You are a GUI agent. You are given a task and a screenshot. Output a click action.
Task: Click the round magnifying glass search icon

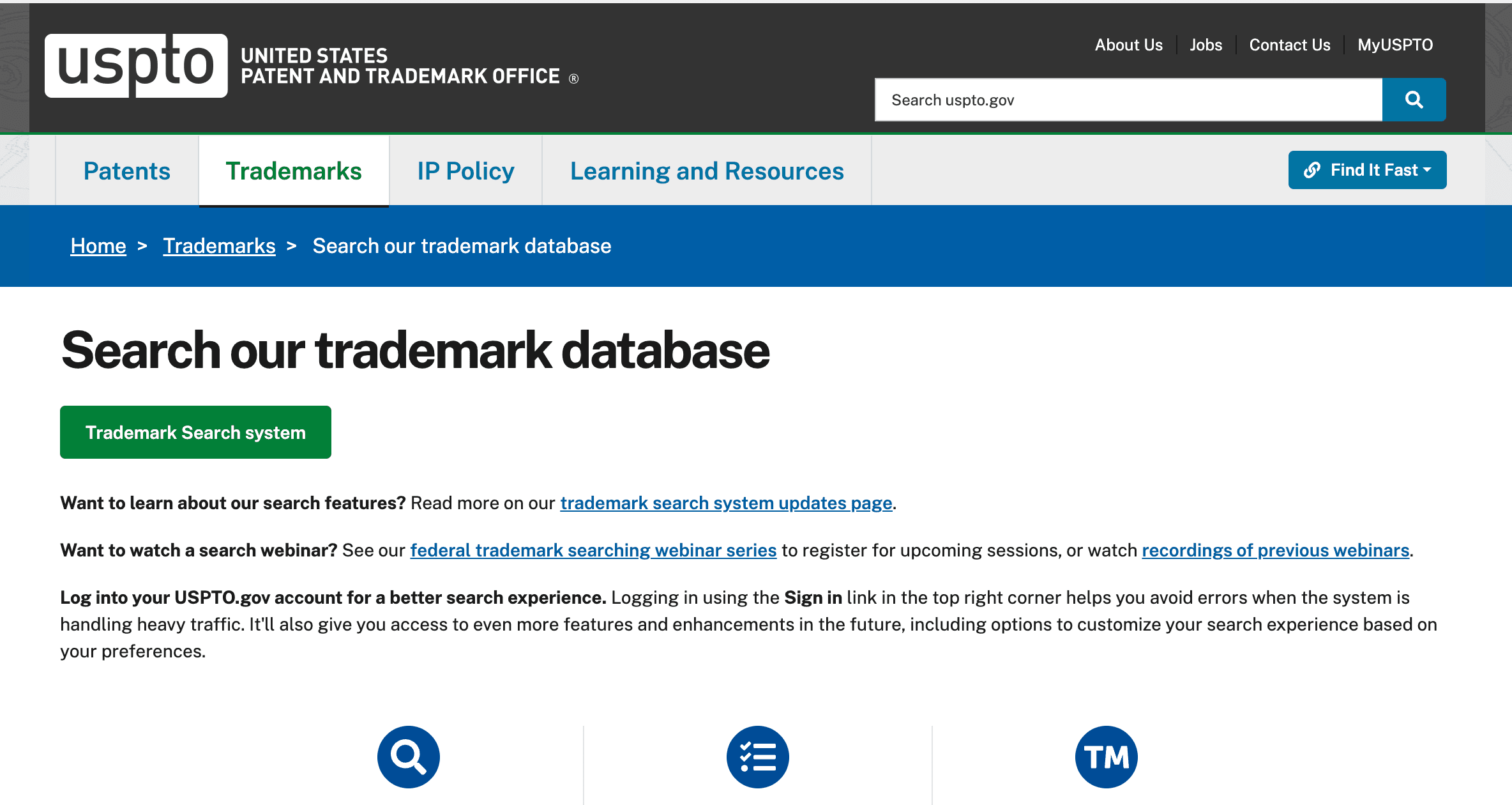pos(409,757)
